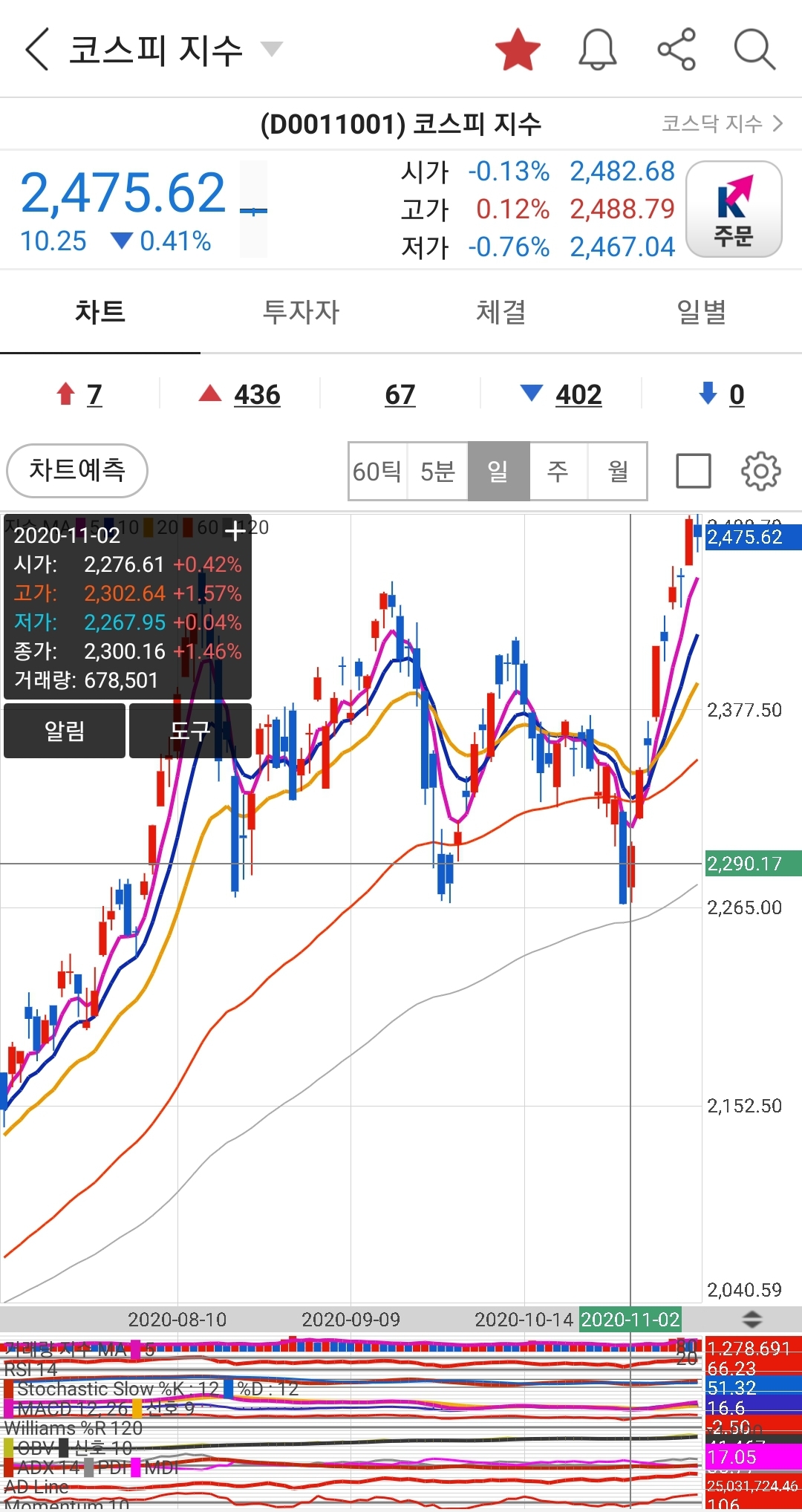This screenshot has height=1512, width=802.
Task: Select the 주 weekly chart interval
Action: tap(558, 471)
